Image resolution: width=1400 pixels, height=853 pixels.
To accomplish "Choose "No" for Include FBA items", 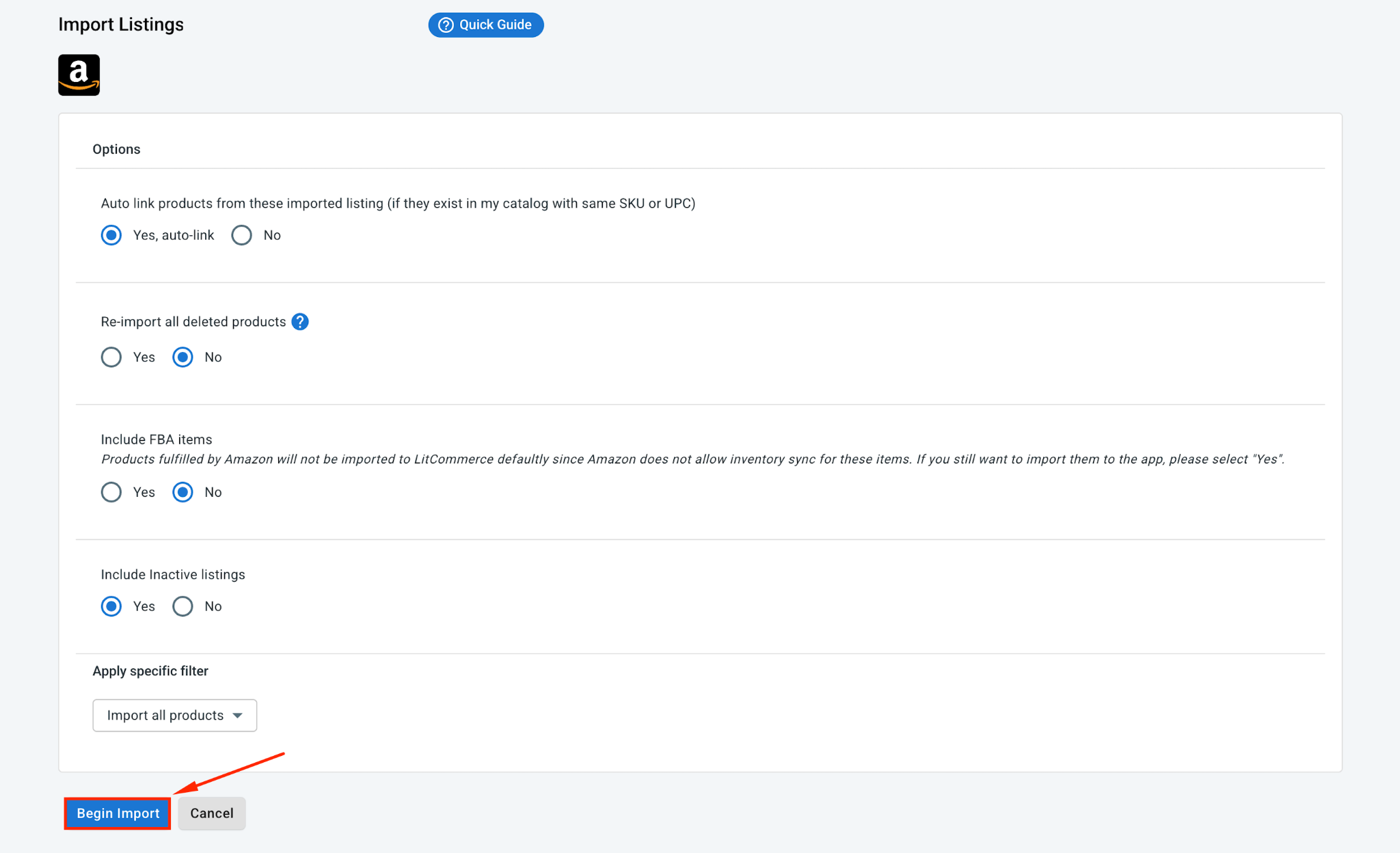I will pyautogui.click(x=183, y=492).
